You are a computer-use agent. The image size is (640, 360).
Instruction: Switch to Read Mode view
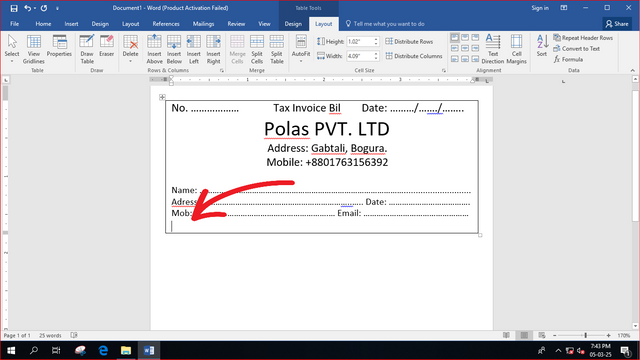point(506,336)
